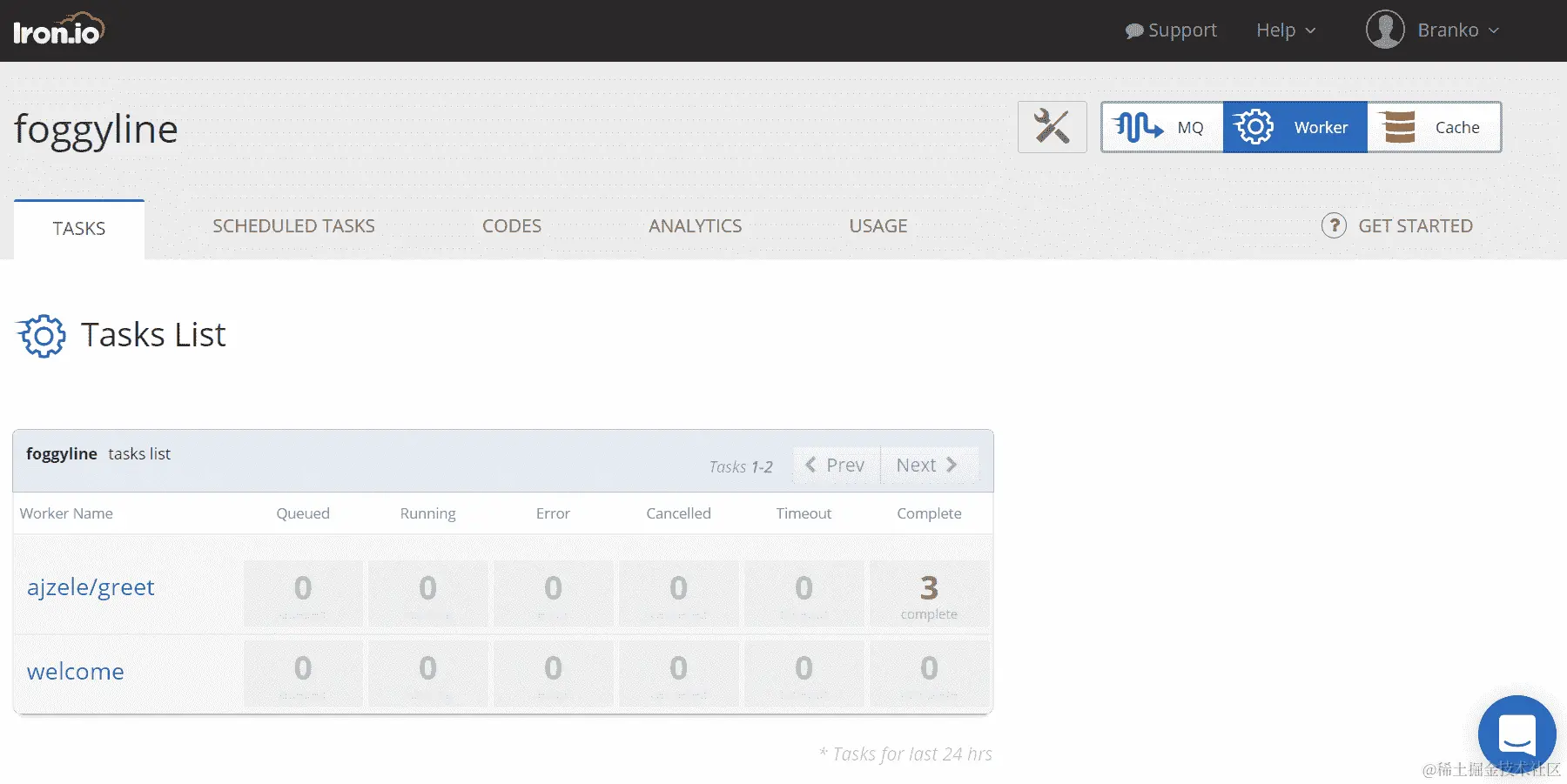Click the Cancelled count for ajzele/greet
The image size is (1567, 784).
pyautogui.click(x=678, y=593)
